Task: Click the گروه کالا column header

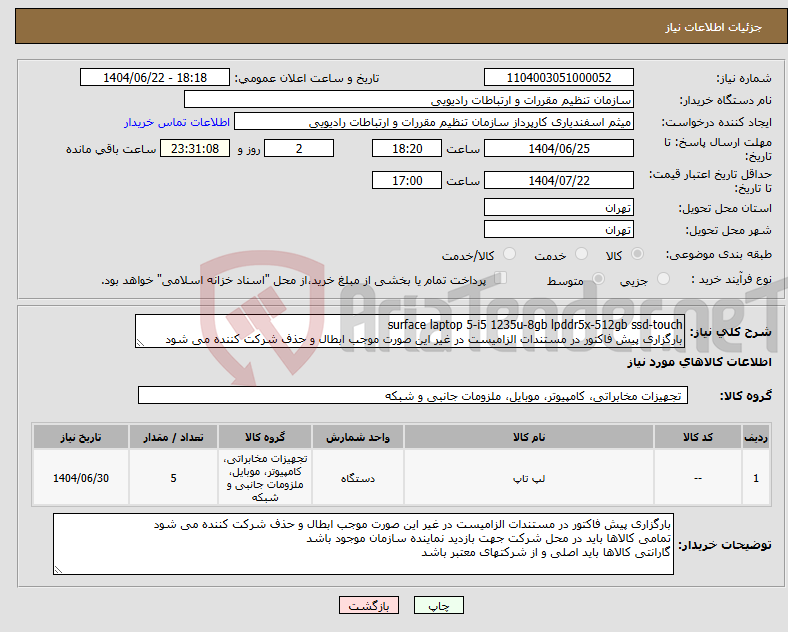Action: click(x=265, y=437)
